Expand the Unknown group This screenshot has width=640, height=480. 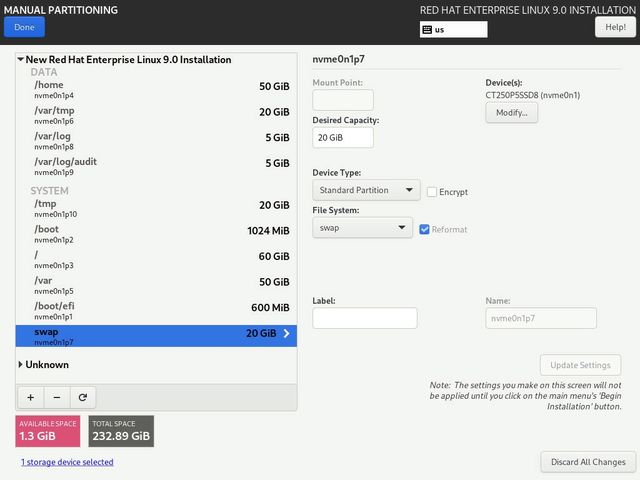(20, 364)
